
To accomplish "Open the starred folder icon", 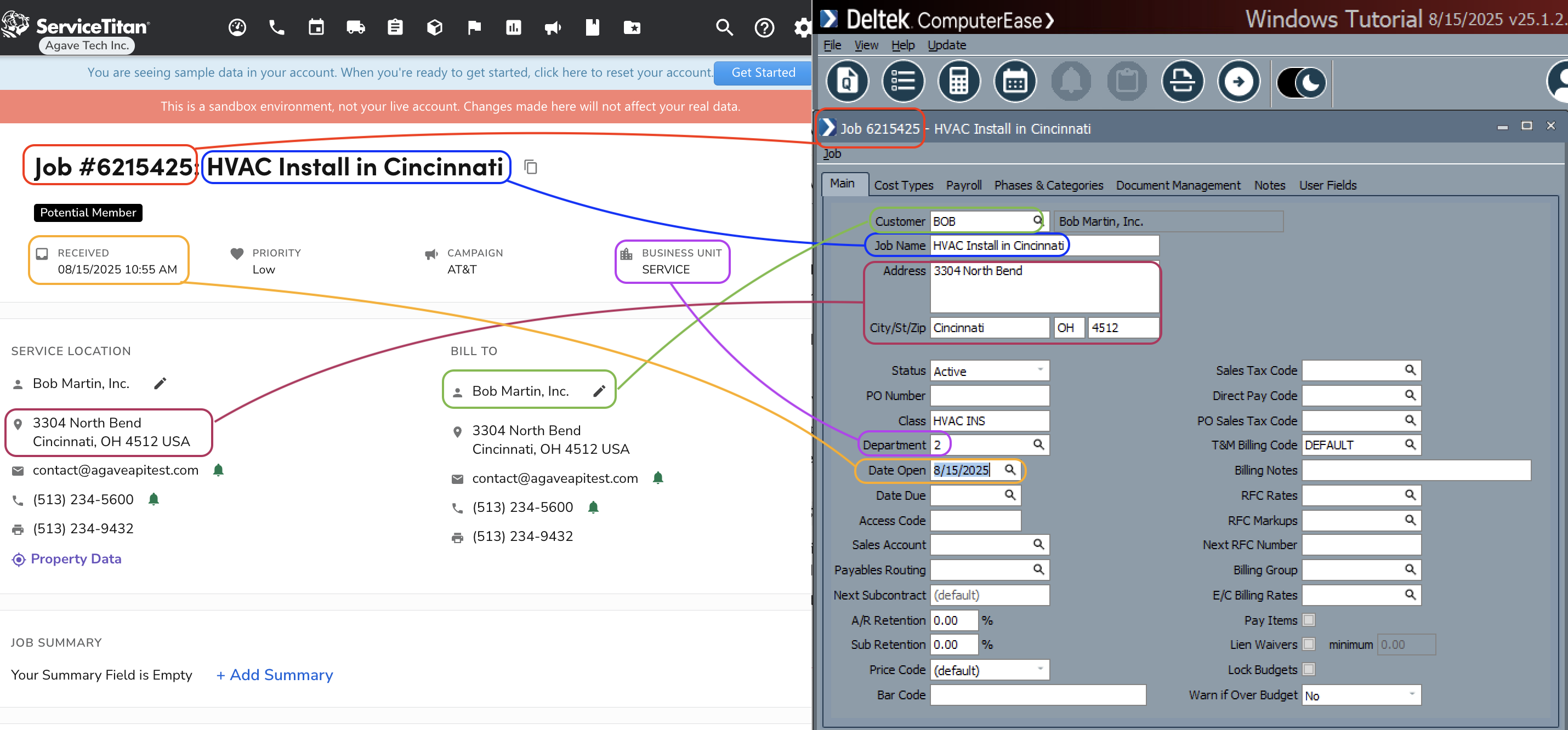I will (x=632, y=27).
